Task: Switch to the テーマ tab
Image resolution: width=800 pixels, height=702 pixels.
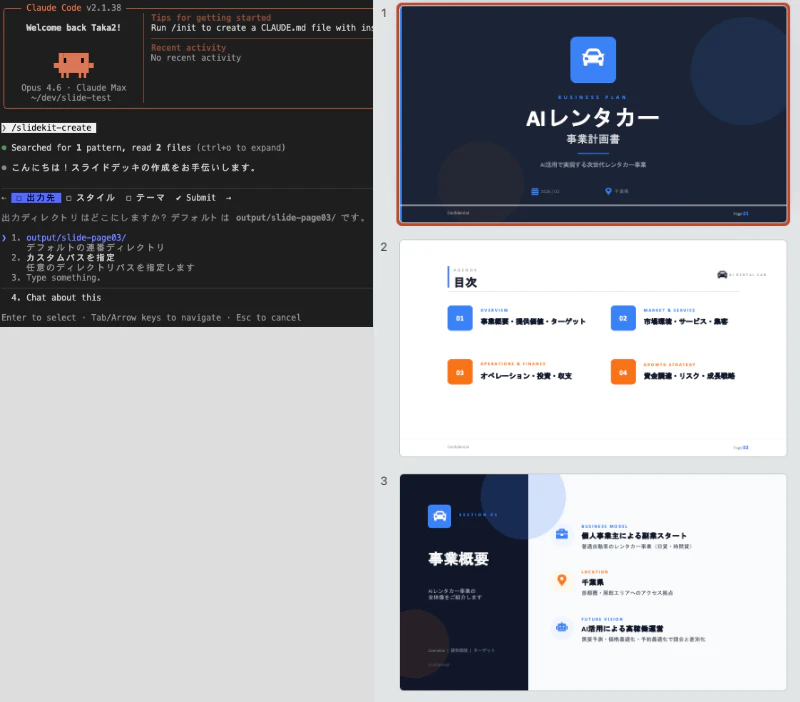Action: click(145, 198)
